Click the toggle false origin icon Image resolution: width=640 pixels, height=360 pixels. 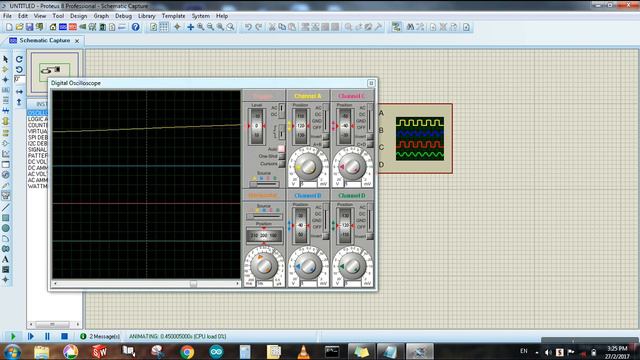pos(177,27)
